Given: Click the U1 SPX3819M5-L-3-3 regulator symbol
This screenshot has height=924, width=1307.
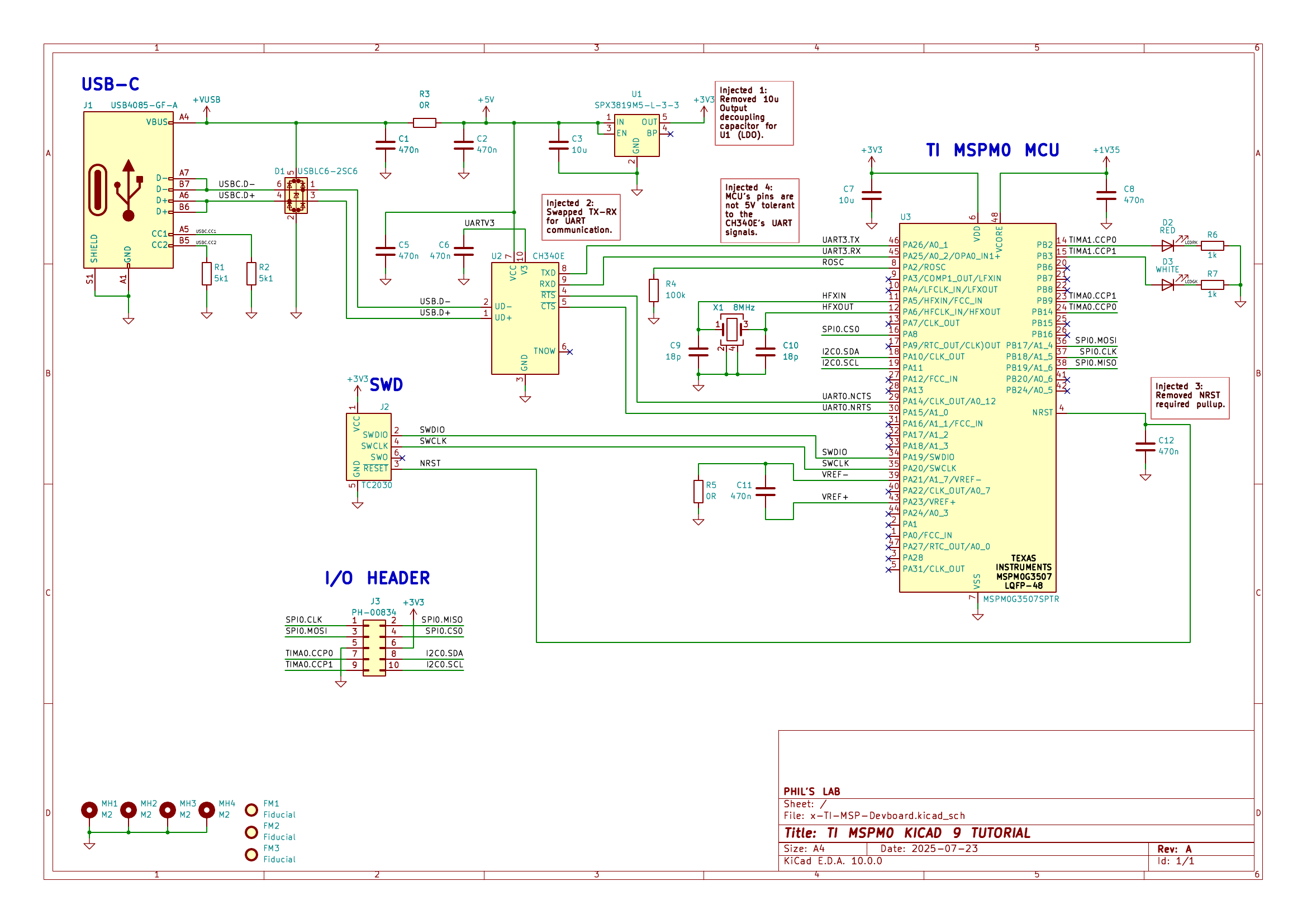Looking at the screenshot, I should [x=636, y=135].
